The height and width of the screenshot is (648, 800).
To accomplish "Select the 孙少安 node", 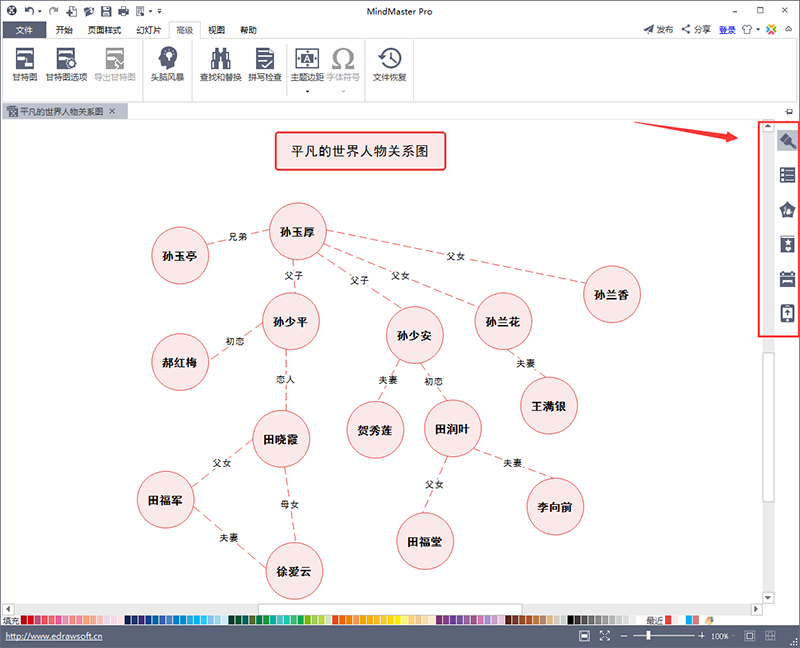I will [414, 335].
